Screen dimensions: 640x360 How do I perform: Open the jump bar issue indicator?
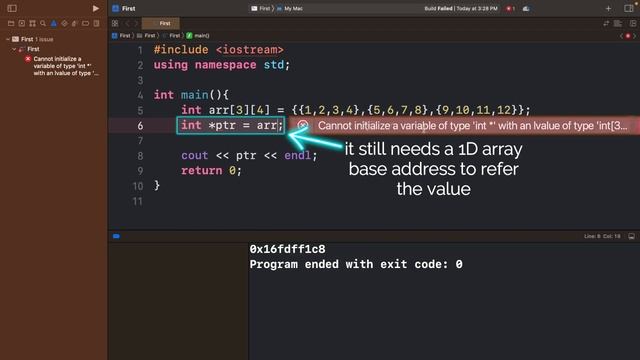(628, 36)
